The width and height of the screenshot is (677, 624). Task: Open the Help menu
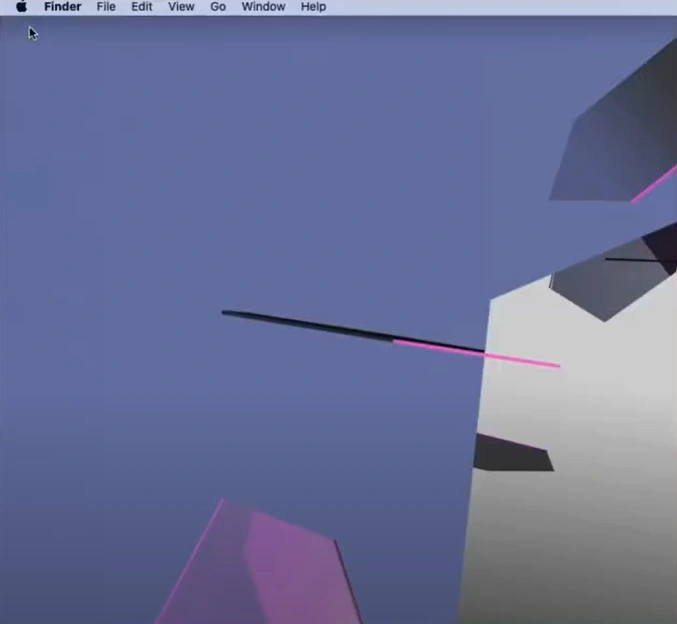tap(313, 7)
